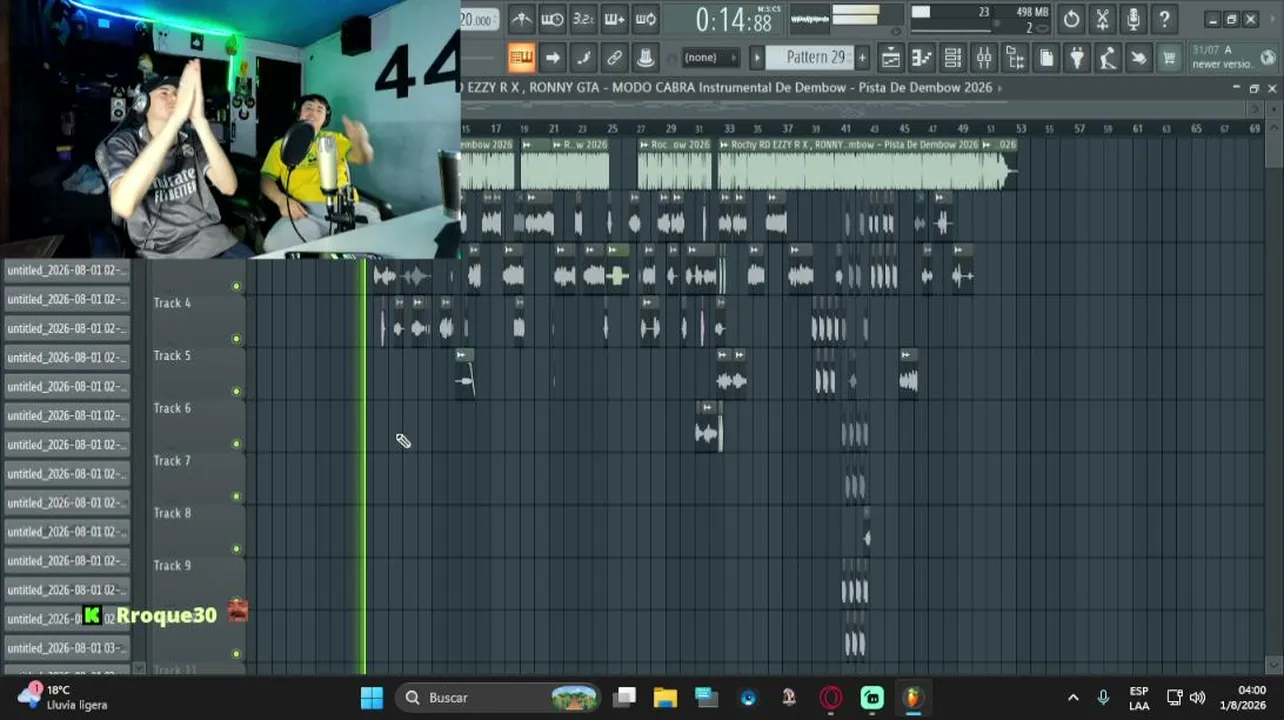Open the Windows Start menu
The height and width of the screenshot is (720, 1284).
372,698
